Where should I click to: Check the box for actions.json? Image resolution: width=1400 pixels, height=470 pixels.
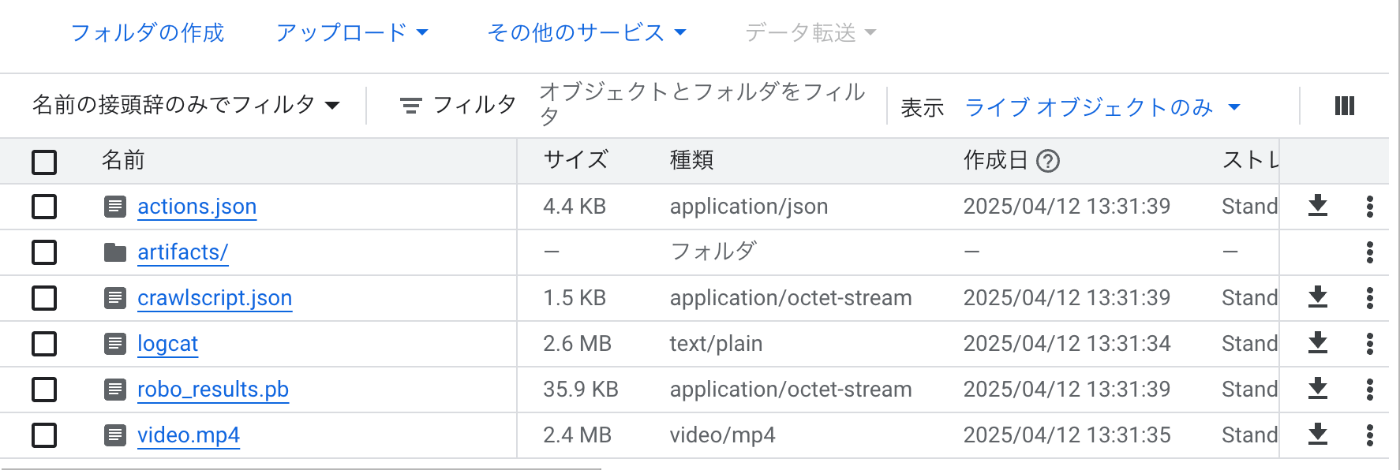pos(44,207)
